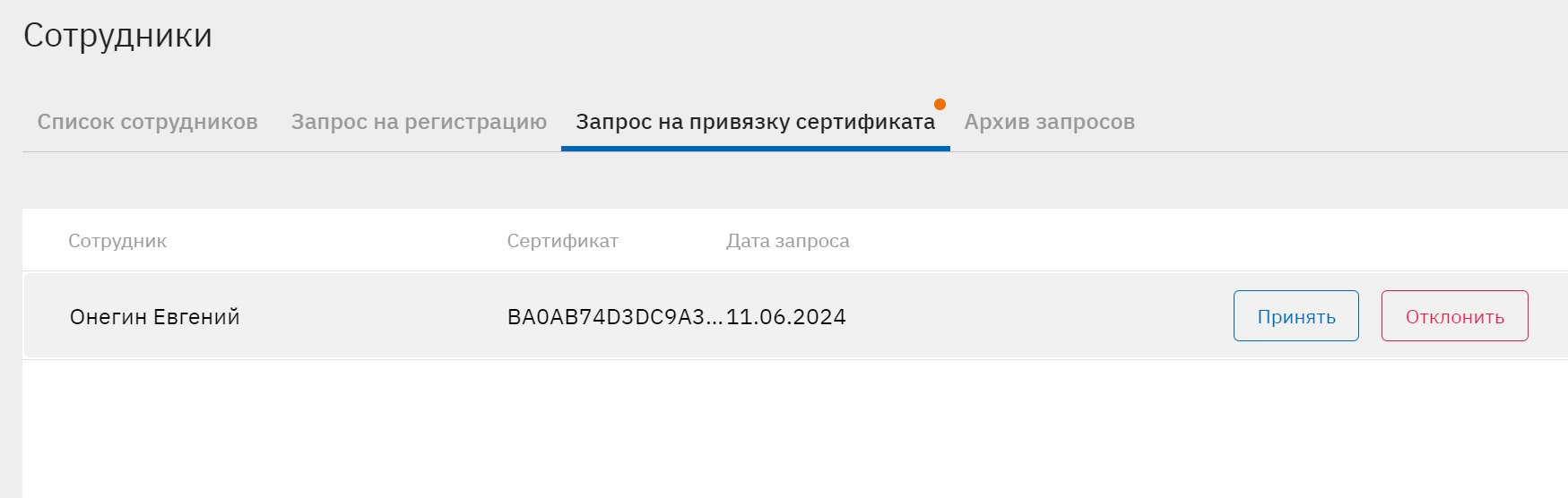Reject the request with the Отклонить button

point(1454,316)
